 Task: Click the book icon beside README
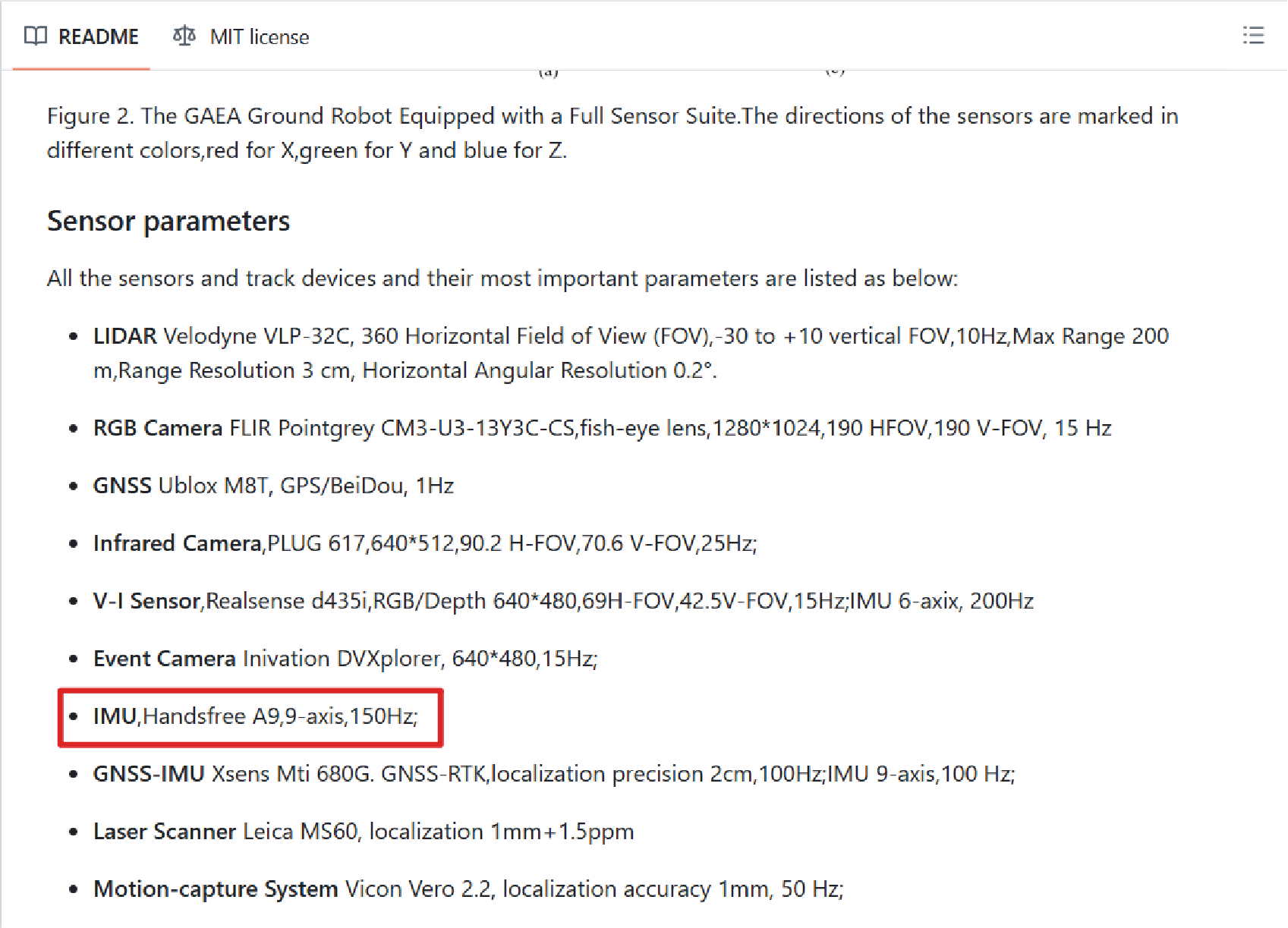coord(35,36)
